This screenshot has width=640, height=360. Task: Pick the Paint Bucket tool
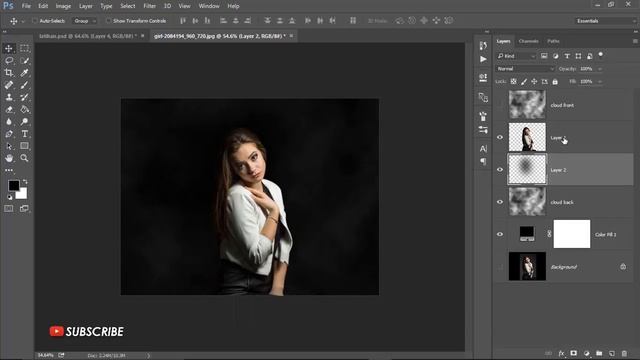click(x=24, y=109)
